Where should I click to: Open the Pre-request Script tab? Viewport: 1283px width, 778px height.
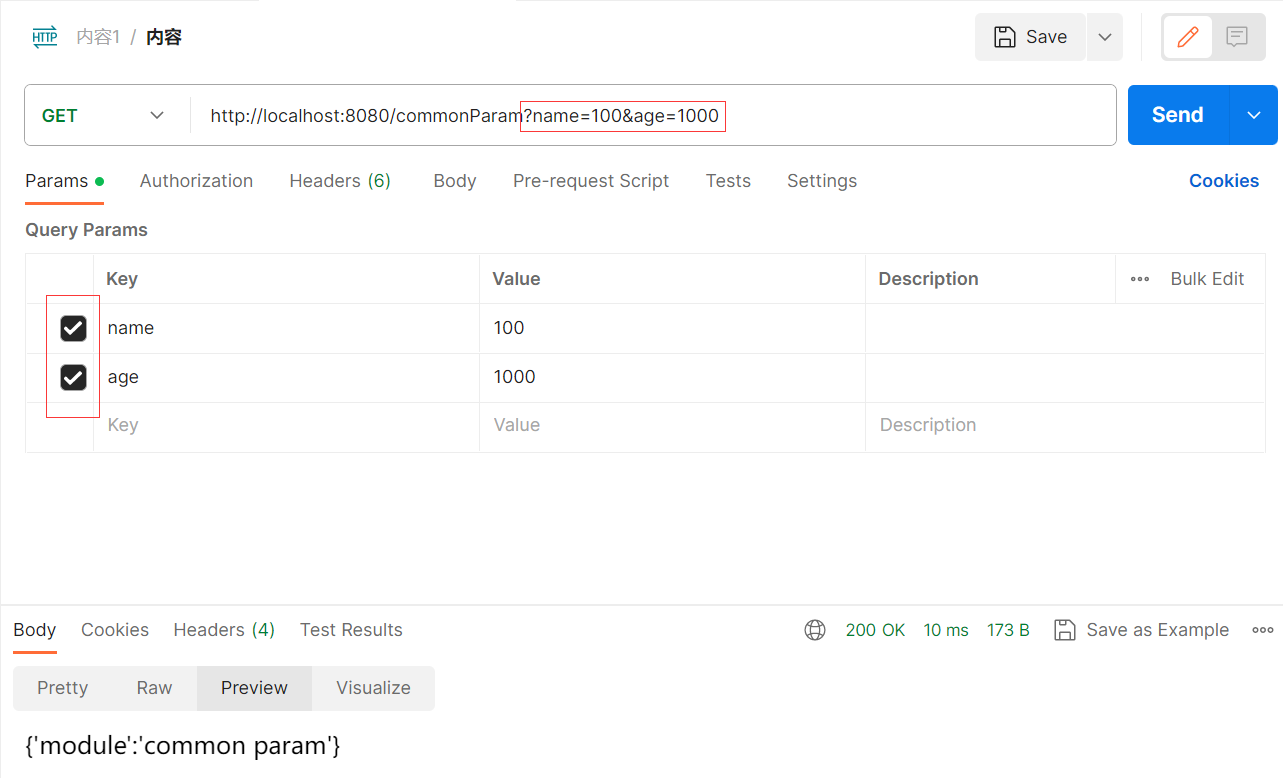[x=591, y=181]
